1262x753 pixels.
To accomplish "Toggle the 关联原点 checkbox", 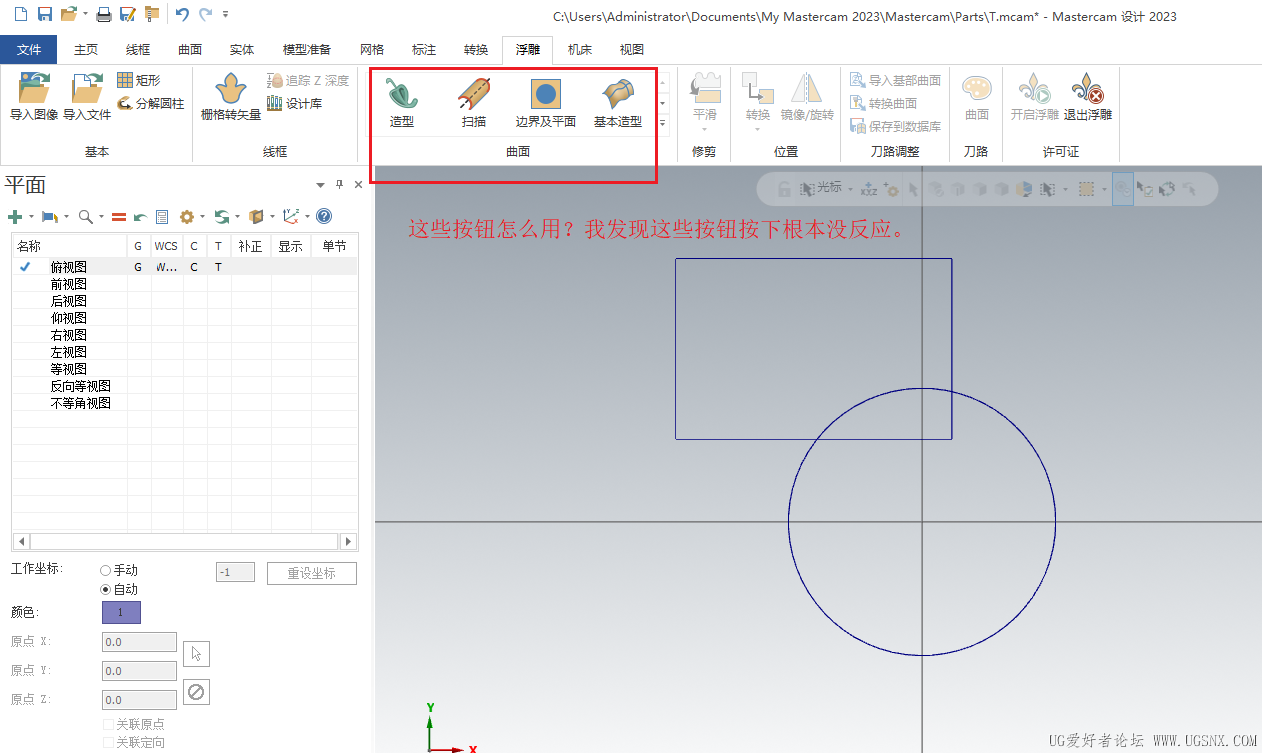I will click(x=108, y=724).
